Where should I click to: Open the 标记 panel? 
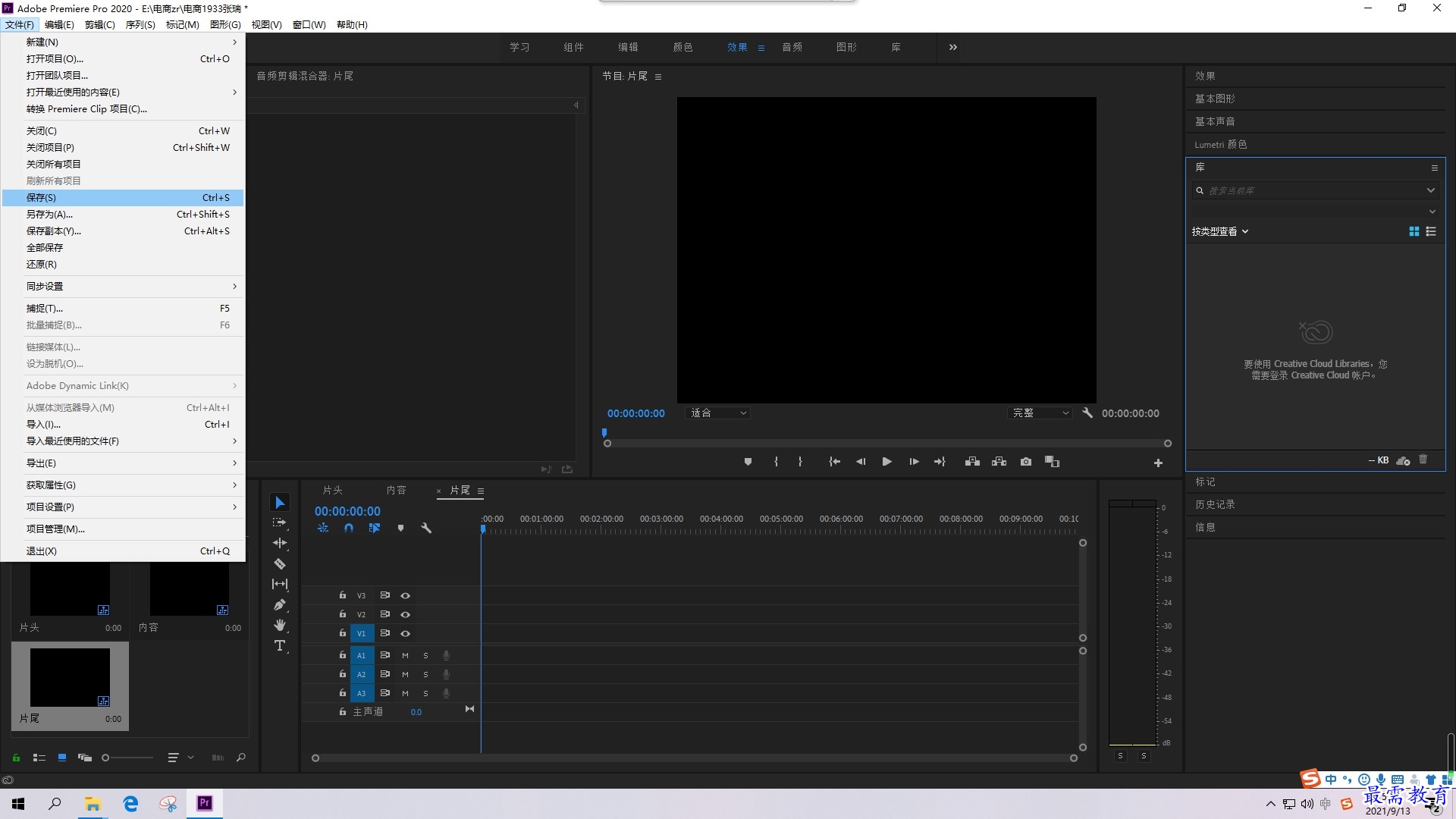(x=1205, y=482)
